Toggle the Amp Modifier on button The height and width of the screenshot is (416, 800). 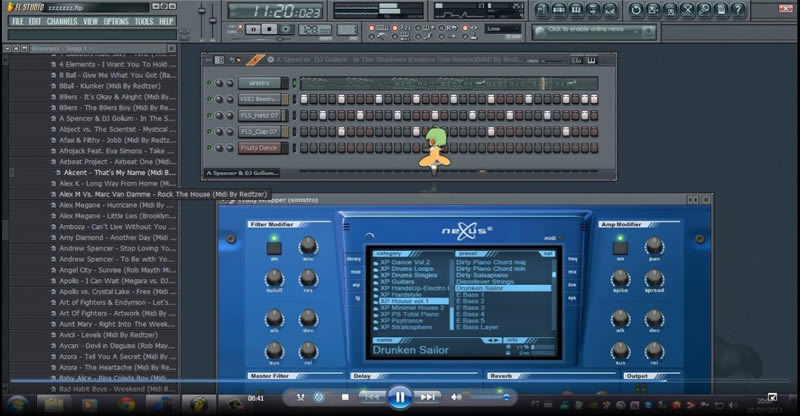pos(620,248)
